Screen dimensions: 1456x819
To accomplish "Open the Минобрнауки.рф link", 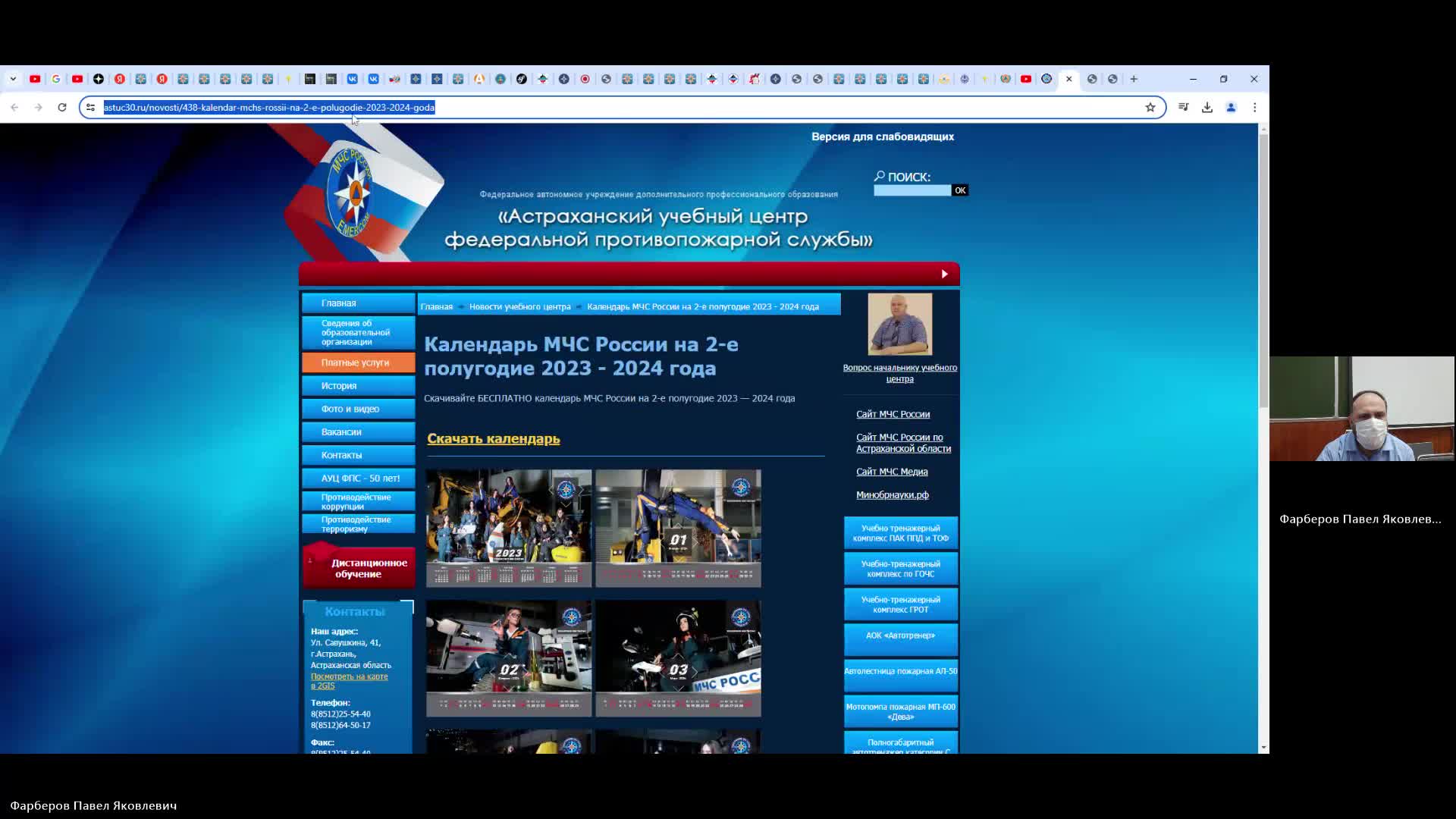I will coord(892,495).
